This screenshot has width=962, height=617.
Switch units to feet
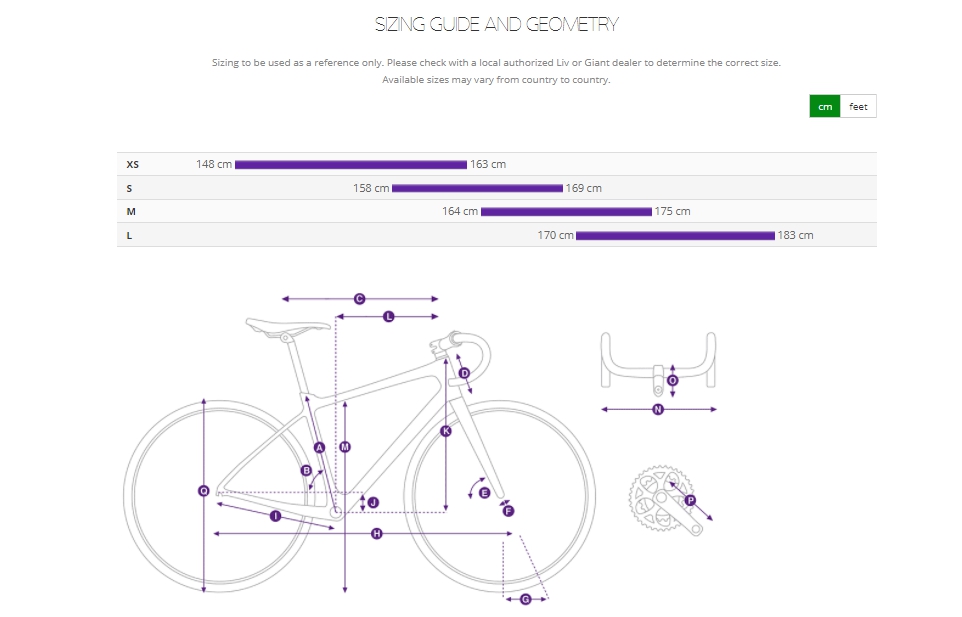858,106
